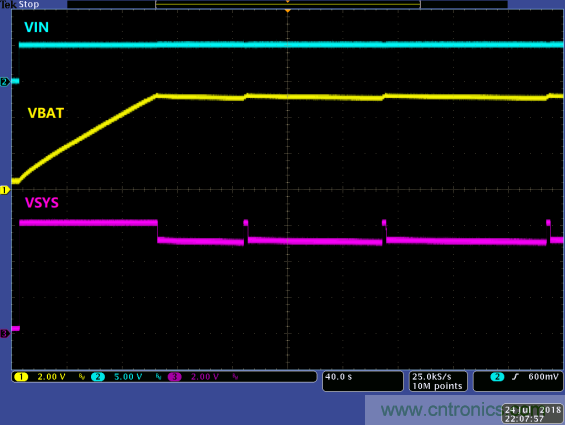565x425 pixels.
Task: Click the date and time stamp box
Action: (532, 414)
